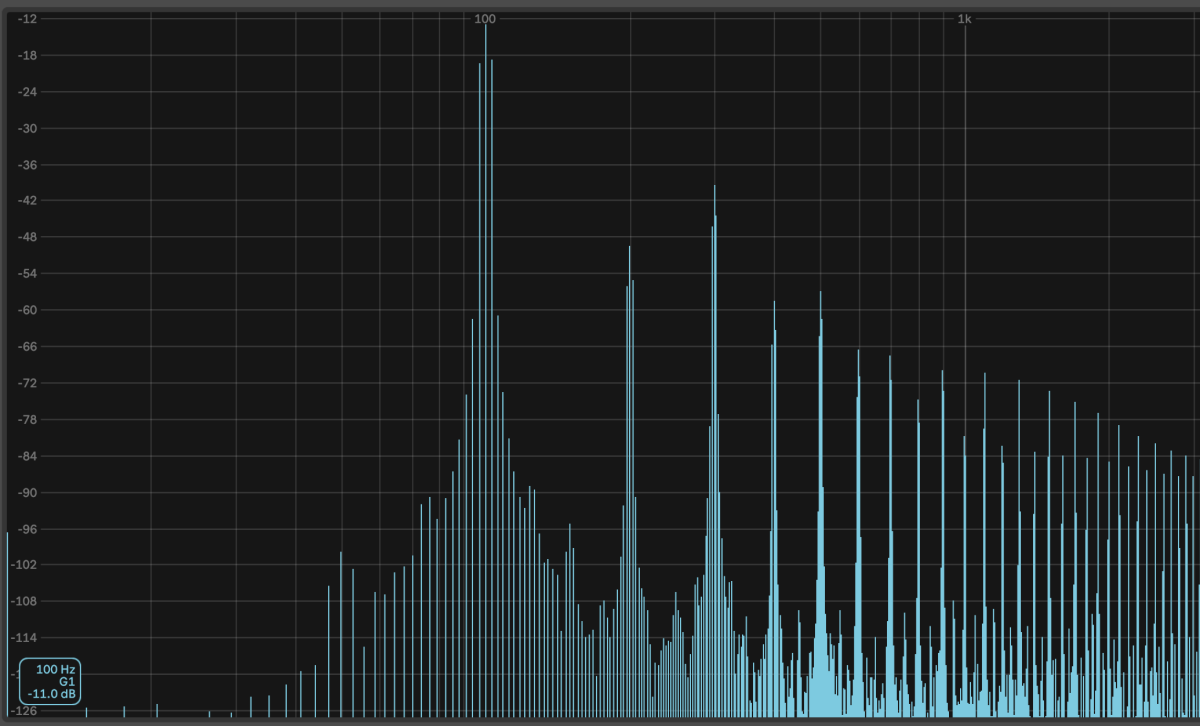1200x726 pixels.
Task: Click the "-11.0 dB" level value
Action: coord(53,694)
